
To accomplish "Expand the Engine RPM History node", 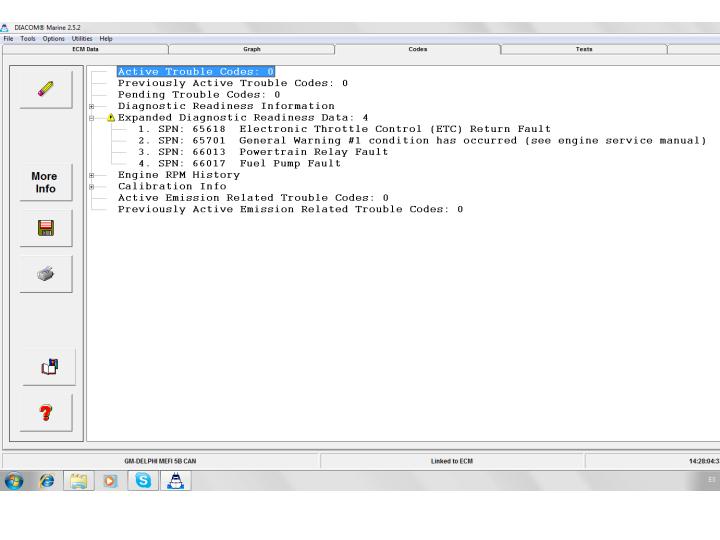I will pyautogui.click(x=92, y=175).
